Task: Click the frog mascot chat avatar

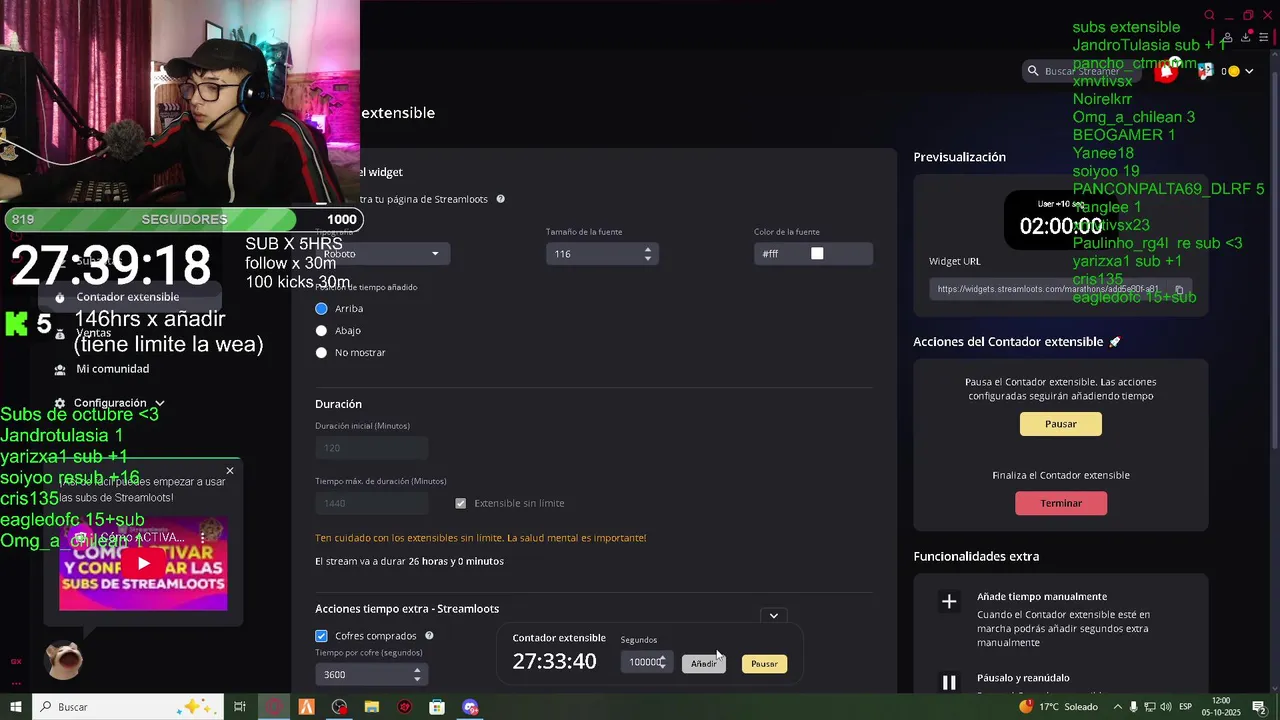Action: [63, 659]
